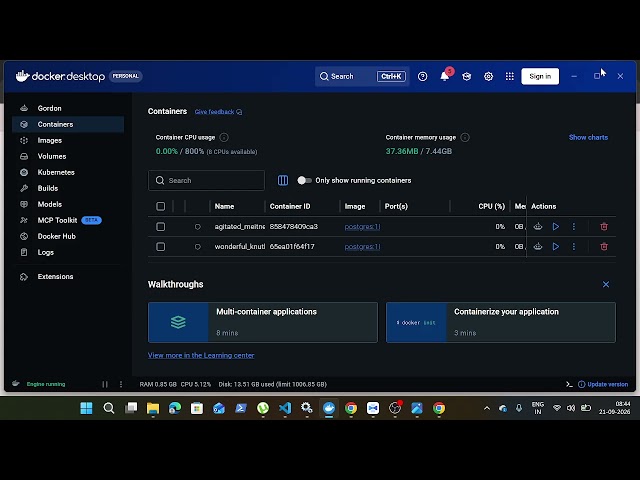Image resolution: width=640 pixels, height=480 pixels.
Task: Check the wonderful_knuth row checkbox
Action: pos(160,247)
